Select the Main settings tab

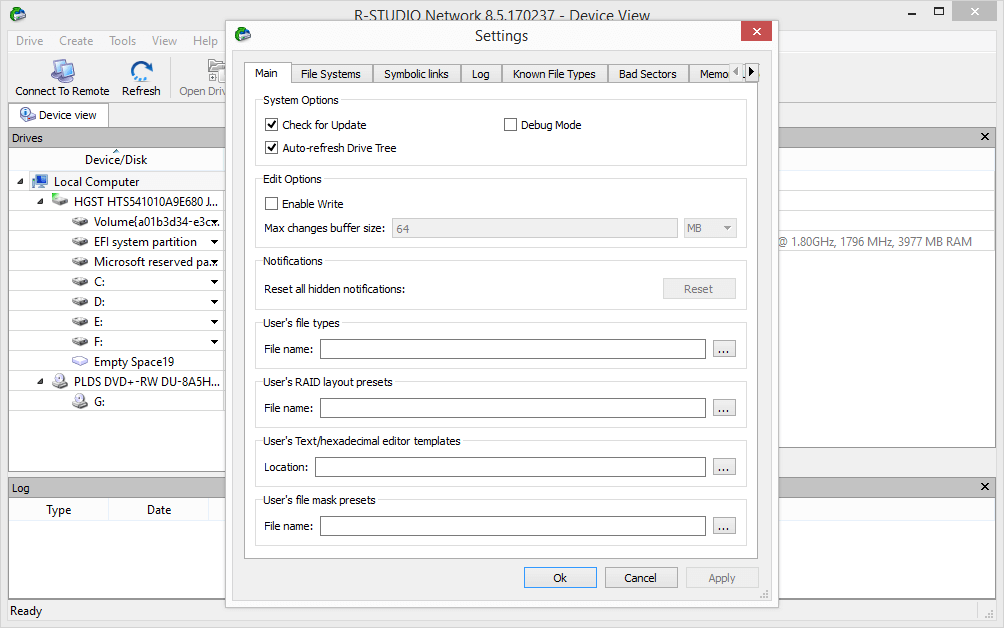[x=266, y=73]
